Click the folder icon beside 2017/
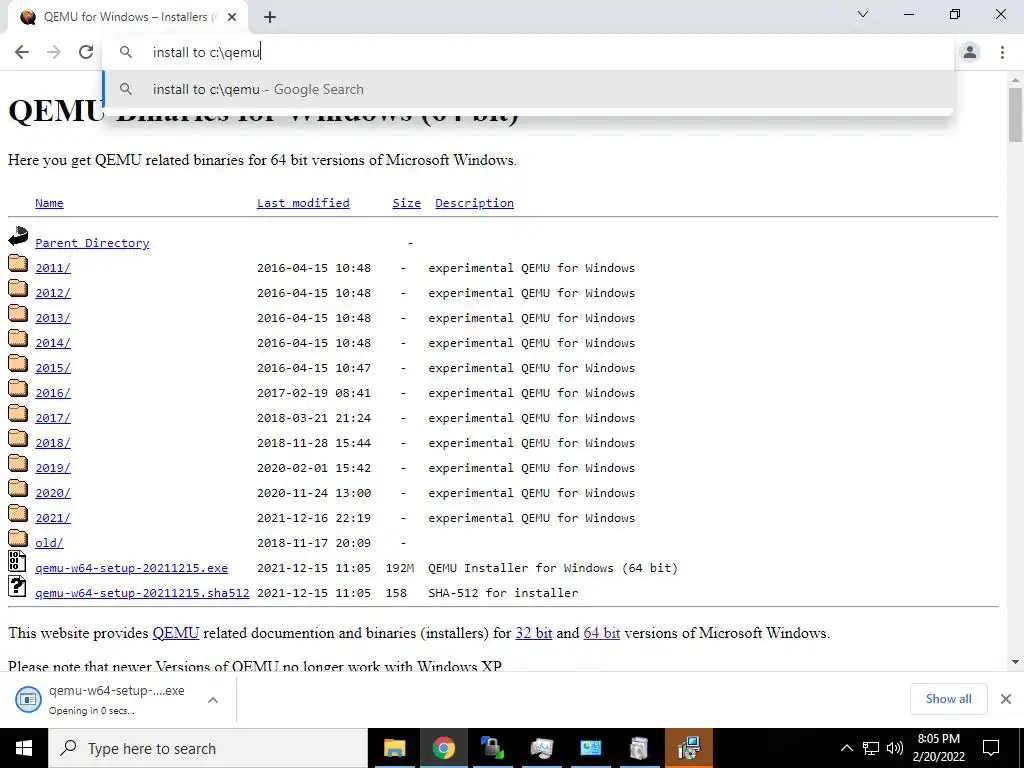This screenshot has height=768, width=1024. (18, 413)
